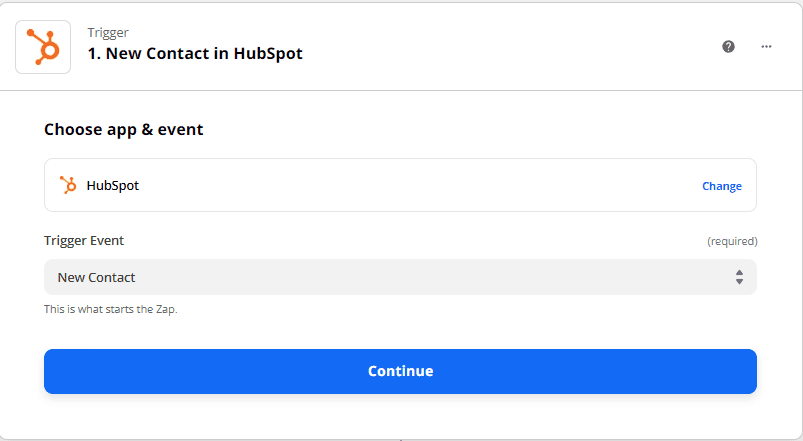Select the "New Contact" text in the event field
803x441 pixels.
click(97, 277)
